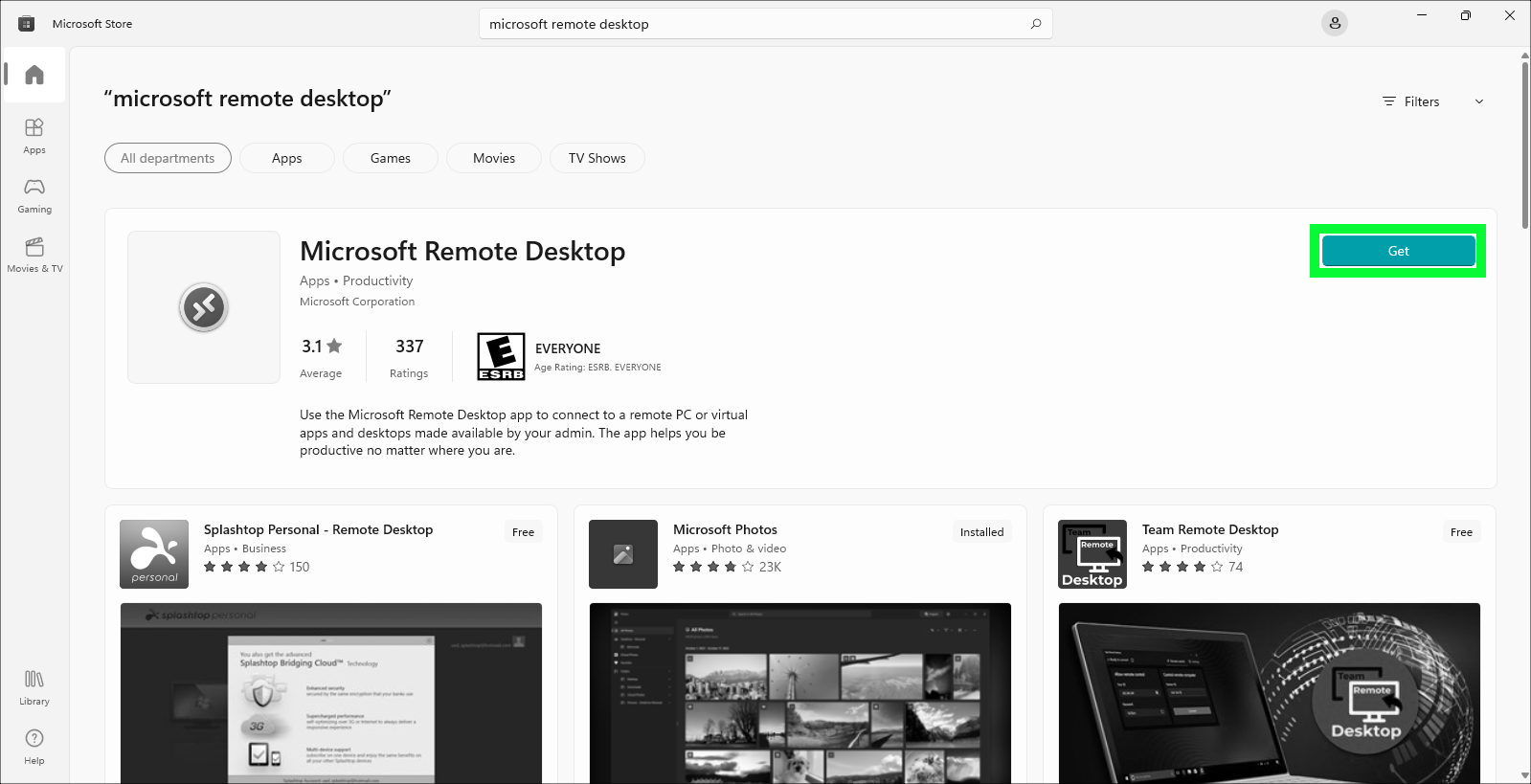The width and height of the screenshot is (1531, 784).
Task: Click the Microsoft Remote Desktop app icon
Action: pyautogui.click(x=203, y=307)
